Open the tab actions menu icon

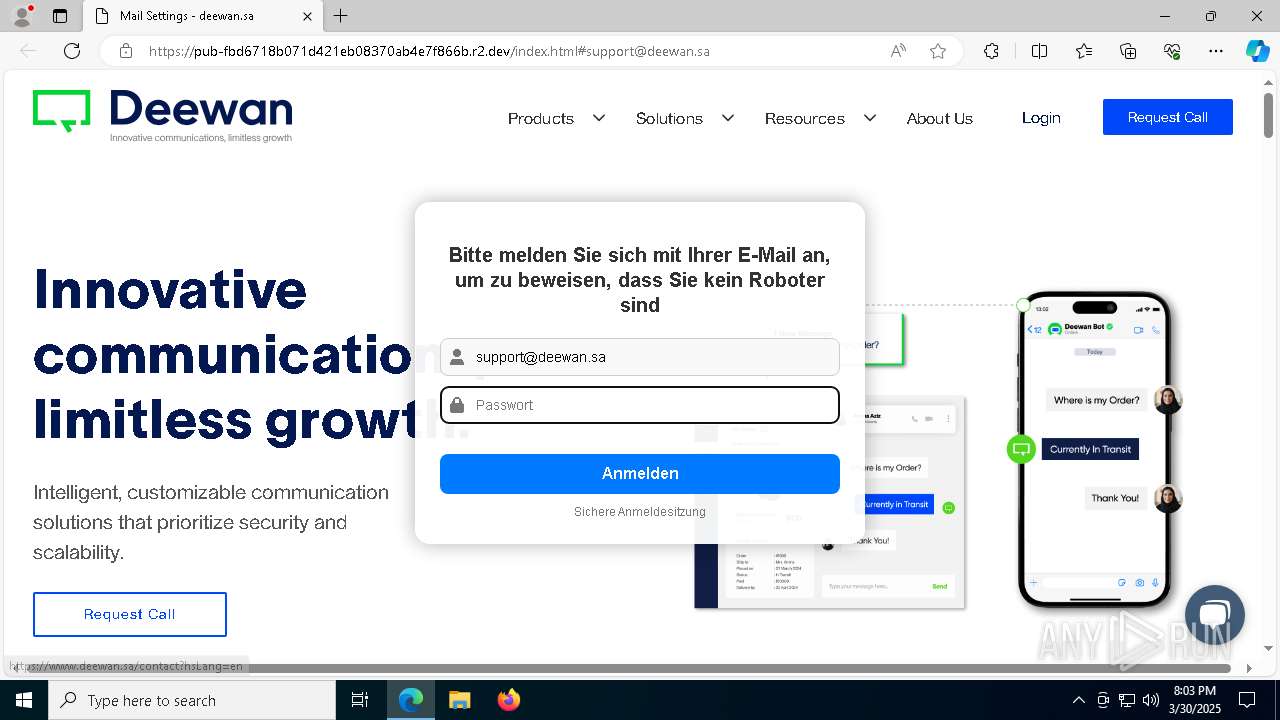point(60,16)
